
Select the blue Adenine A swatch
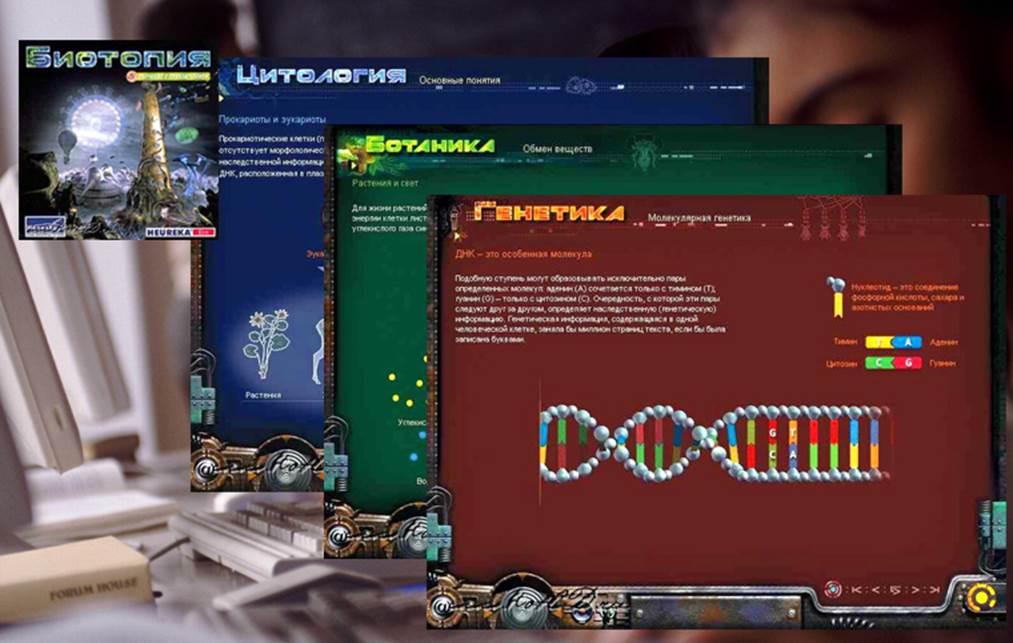908,342
